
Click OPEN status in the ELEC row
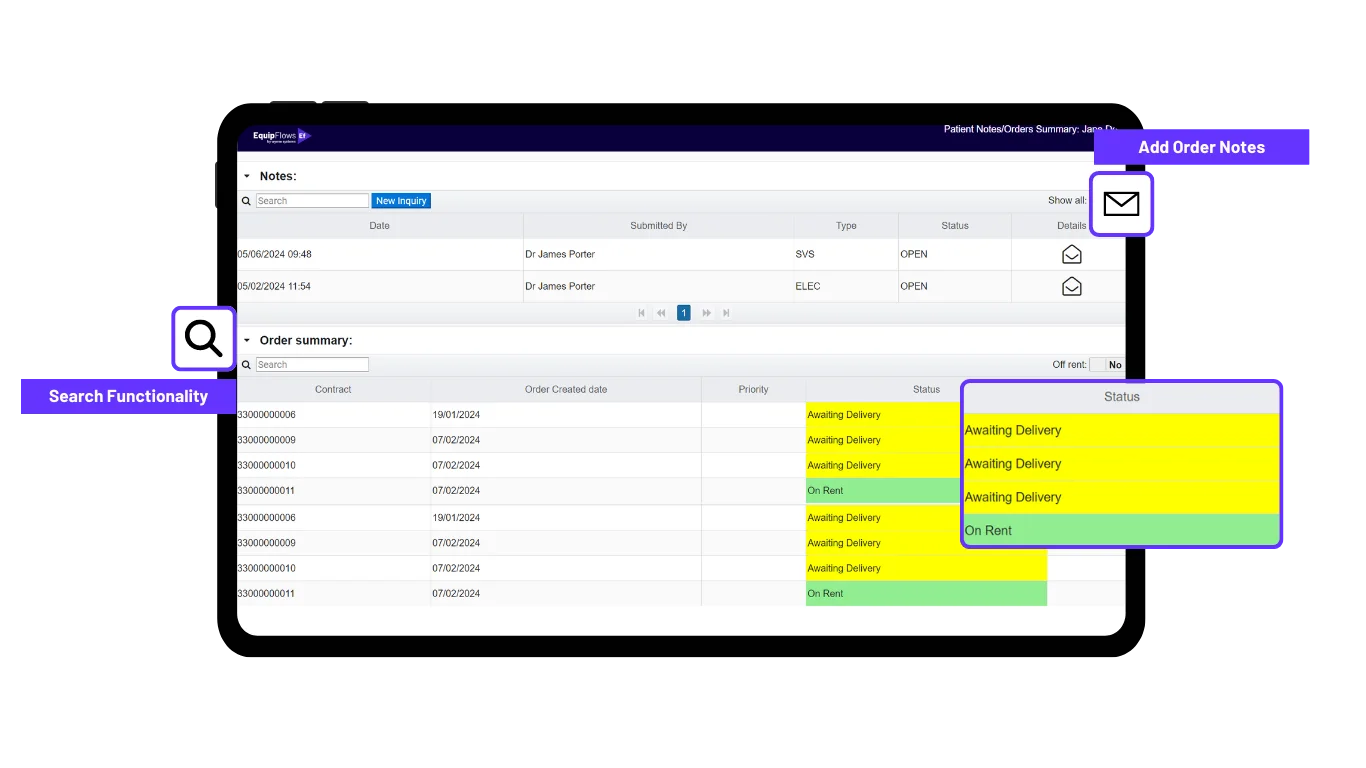coord(914,286)
